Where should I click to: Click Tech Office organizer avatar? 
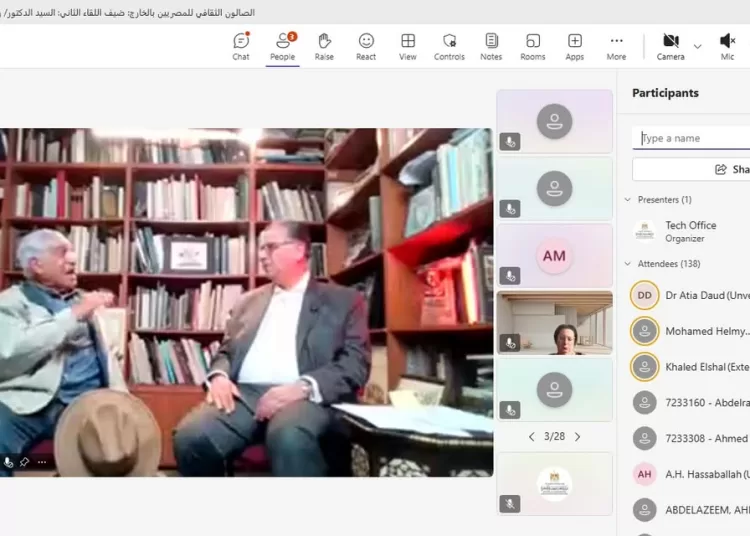[644, 231]
